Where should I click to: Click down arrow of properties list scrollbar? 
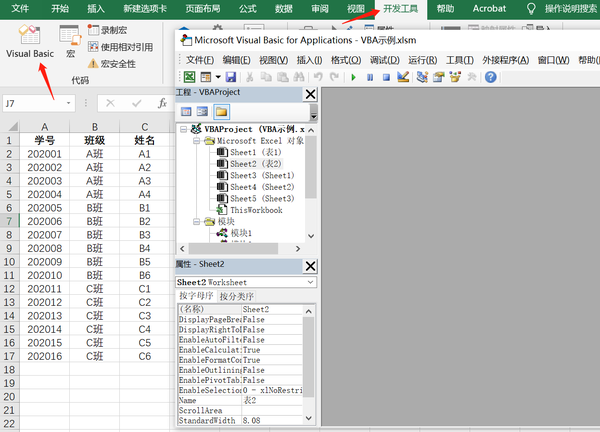309,418
